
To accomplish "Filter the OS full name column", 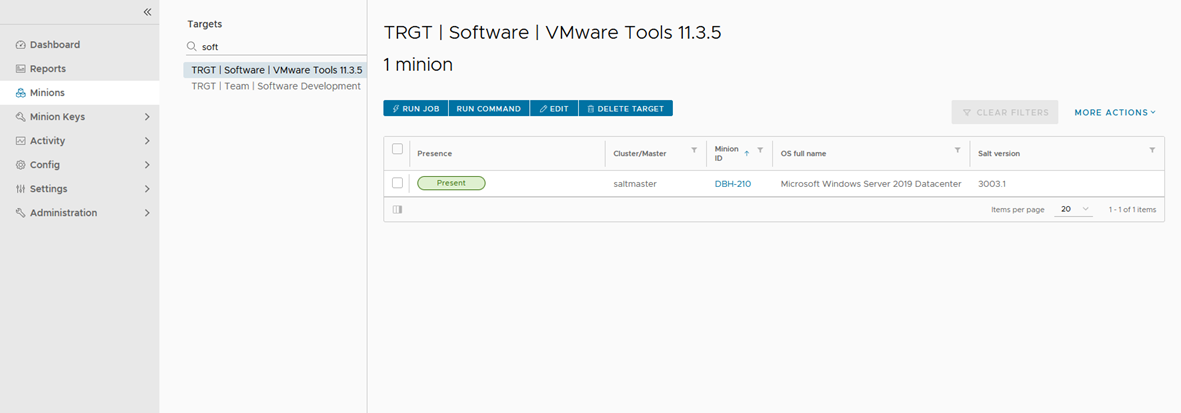I will point(957,150).
